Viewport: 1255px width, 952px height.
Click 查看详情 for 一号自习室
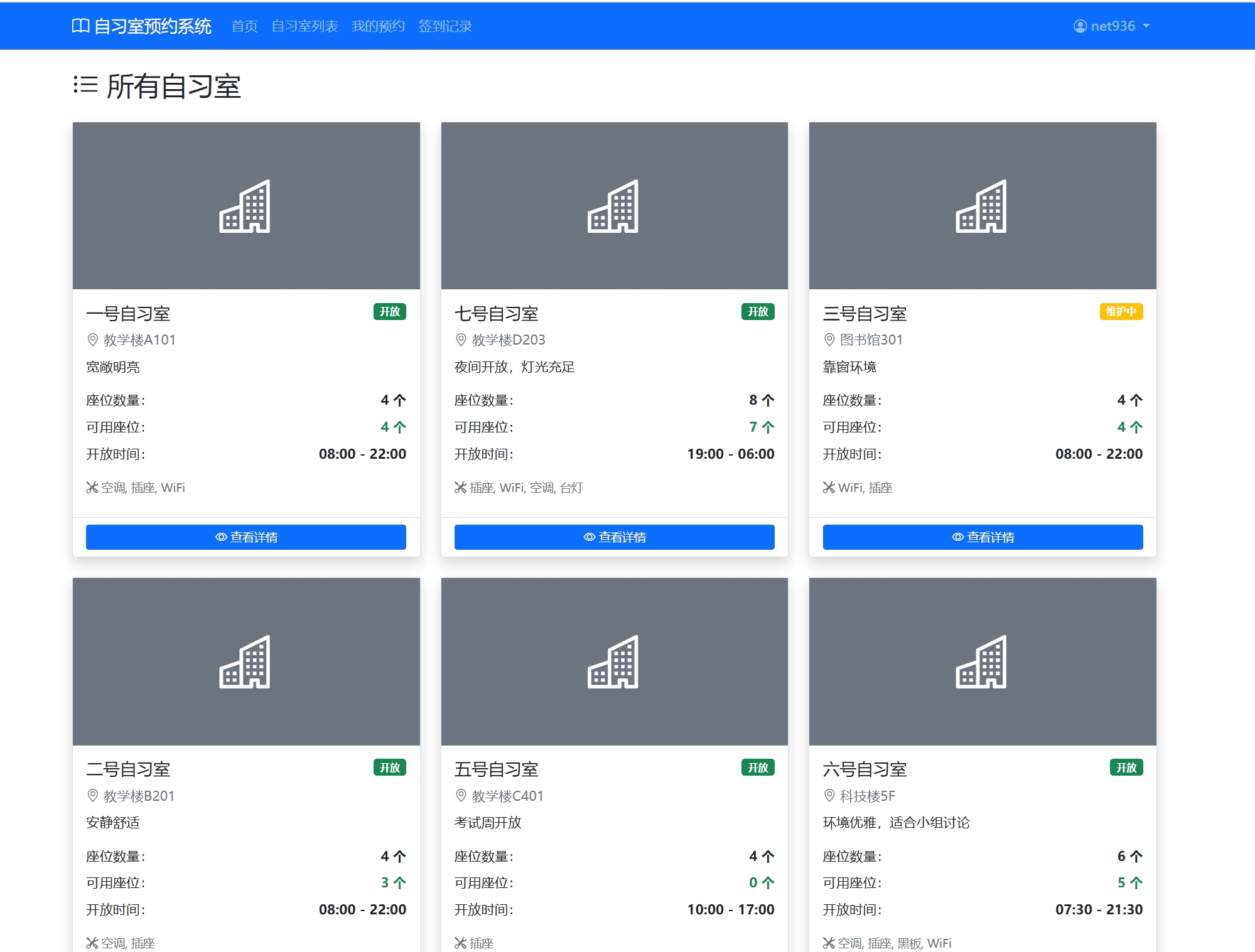click(246, 537)
